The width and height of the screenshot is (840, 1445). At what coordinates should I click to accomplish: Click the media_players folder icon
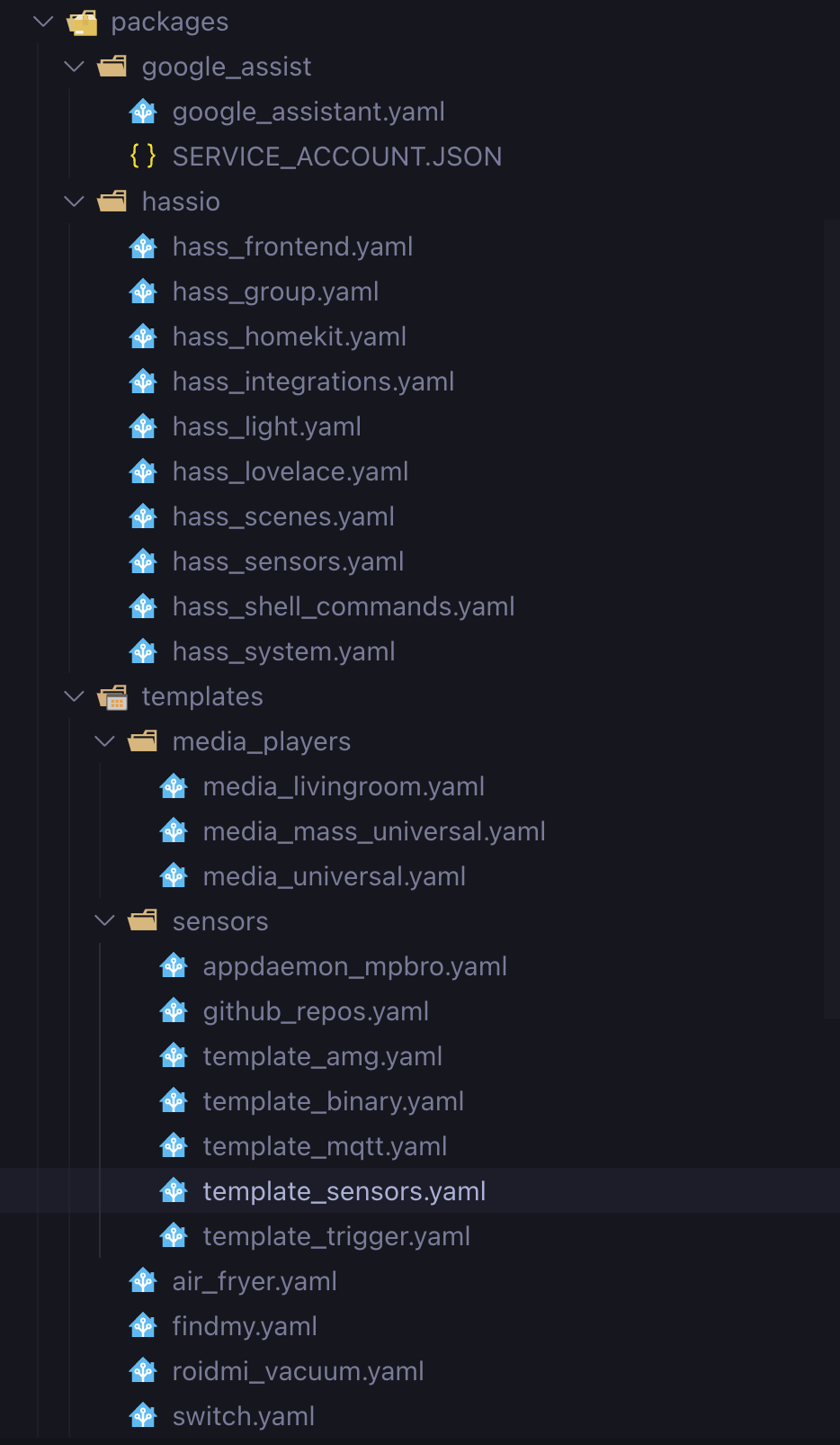point(143,741)
